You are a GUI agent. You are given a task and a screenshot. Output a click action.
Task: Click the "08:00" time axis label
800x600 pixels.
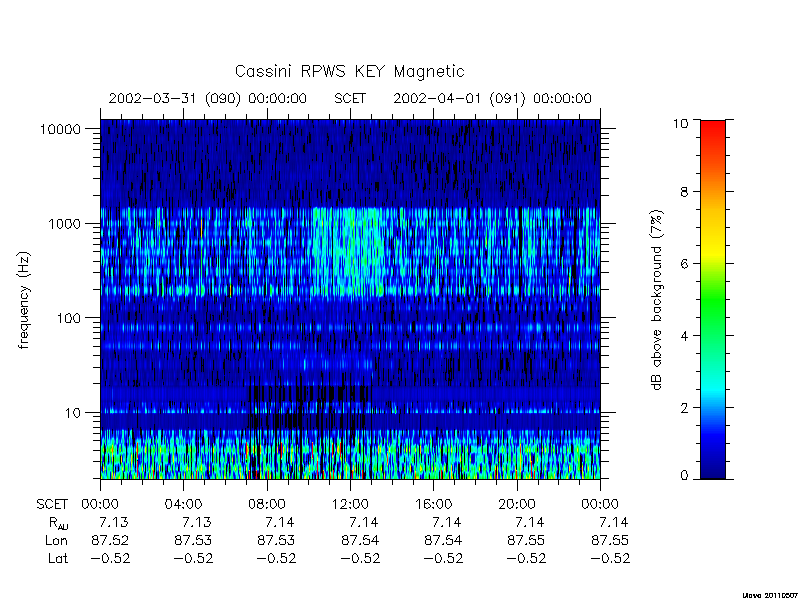(267, 504)
